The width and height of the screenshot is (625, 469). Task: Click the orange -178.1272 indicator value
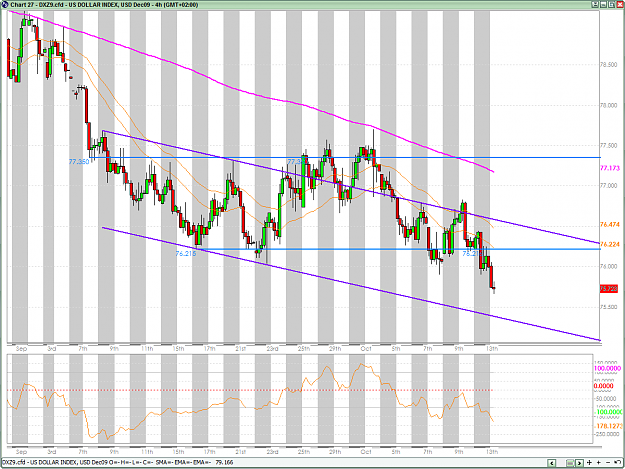point(609,426)
